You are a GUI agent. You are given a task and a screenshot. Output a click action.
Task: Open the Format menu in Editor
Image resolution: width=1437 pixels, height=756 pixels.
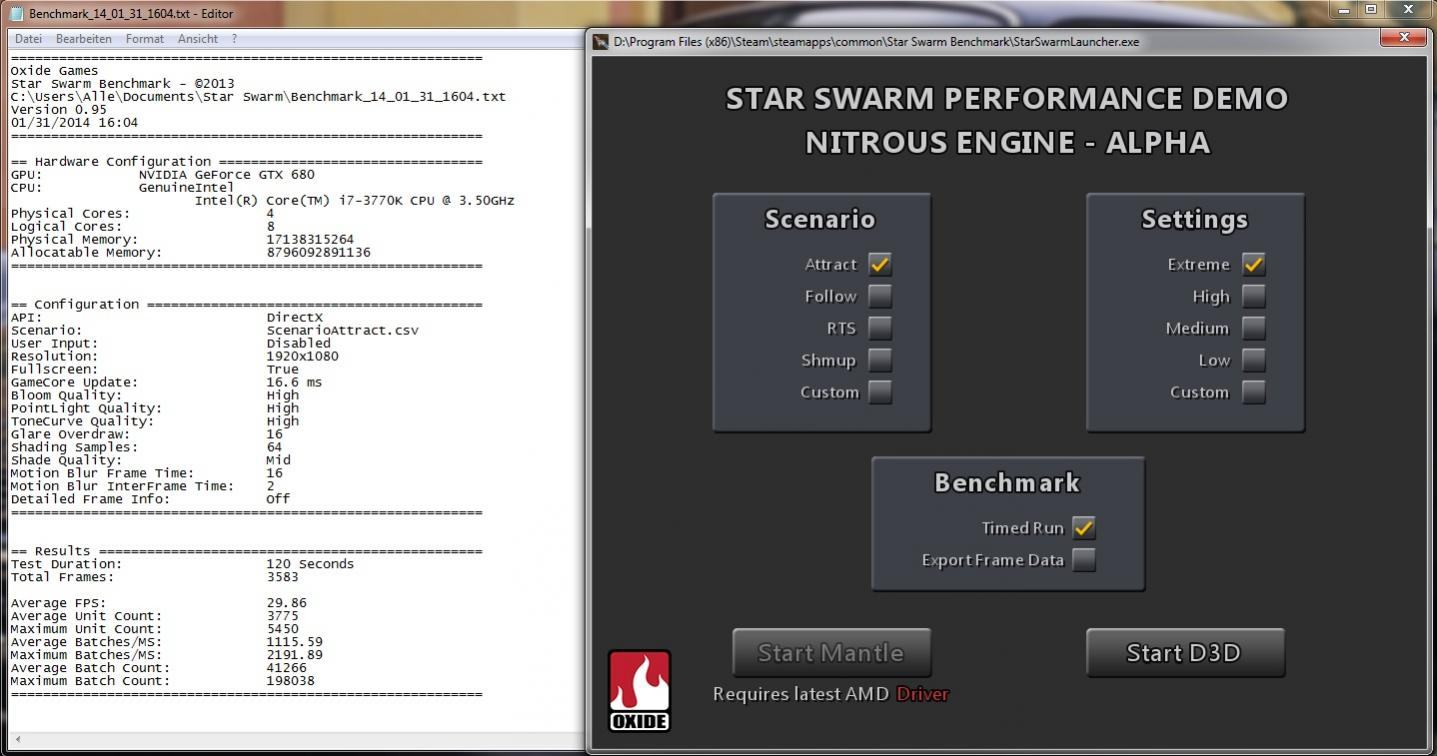145,39
